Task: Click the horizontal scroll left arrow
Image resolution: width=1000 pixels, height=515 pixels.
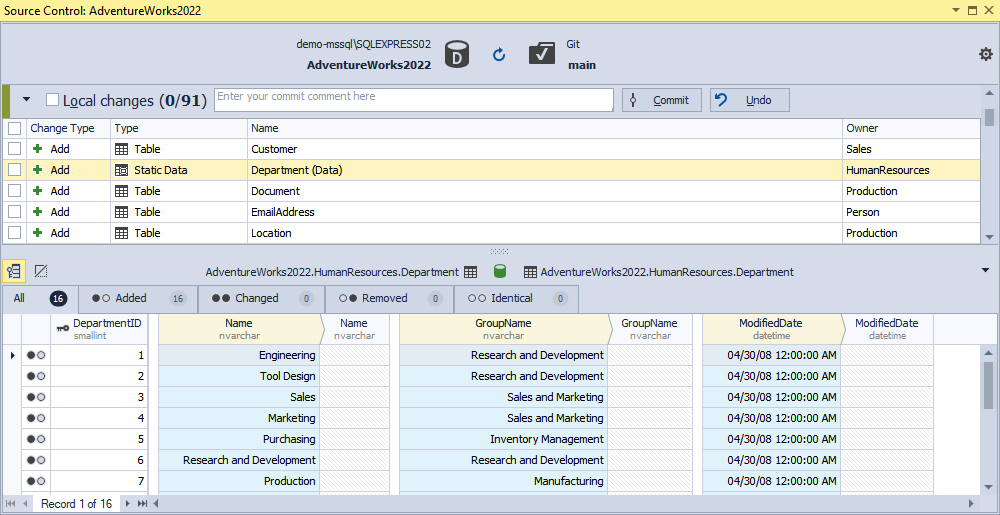Action: [154, 504]
